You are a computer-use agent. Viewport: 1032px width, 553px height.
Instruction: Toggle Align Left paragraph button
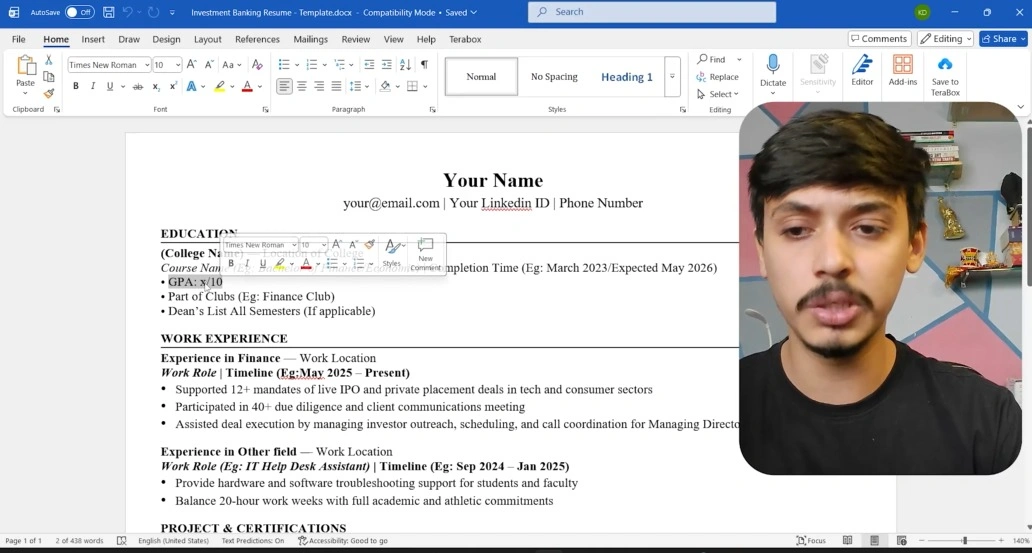click(x=284, y=86)
